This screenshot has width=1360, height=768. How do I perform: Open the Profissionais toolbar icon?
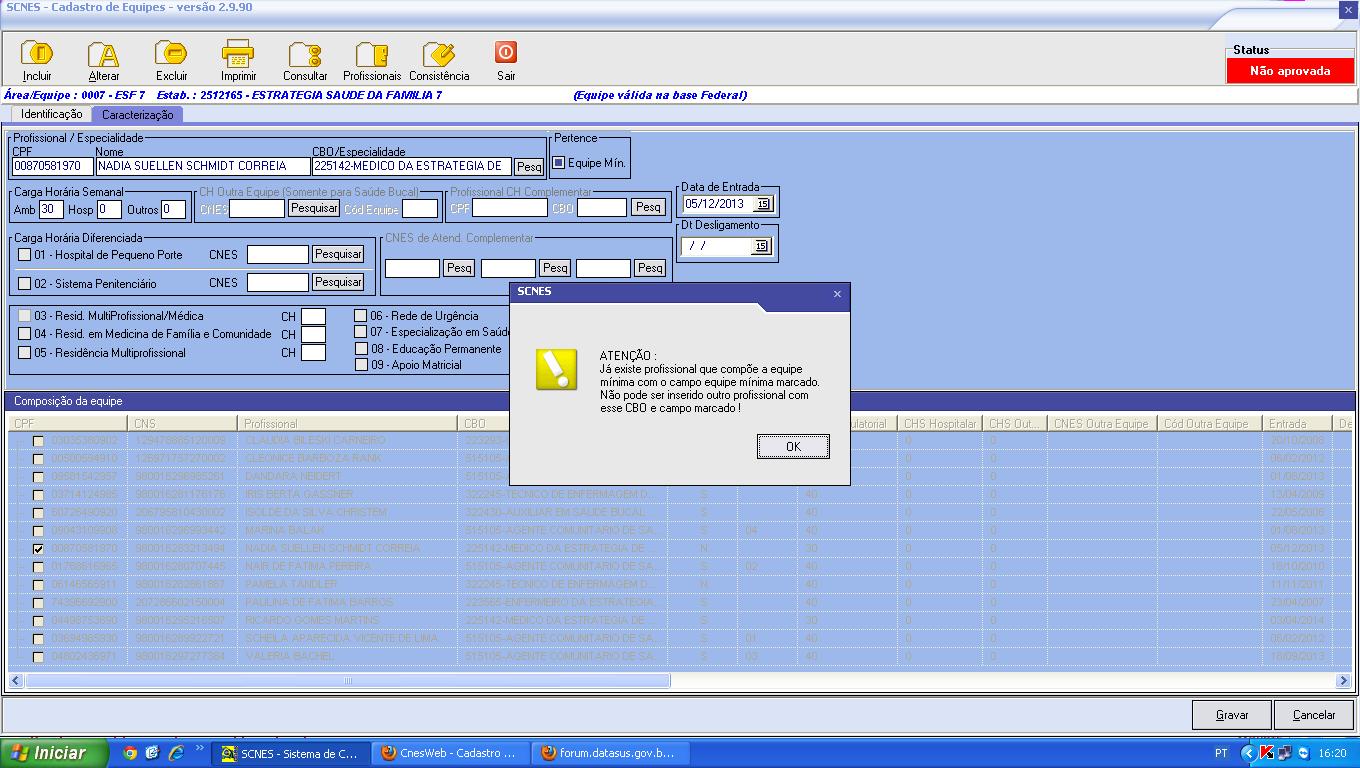point(372,54)
